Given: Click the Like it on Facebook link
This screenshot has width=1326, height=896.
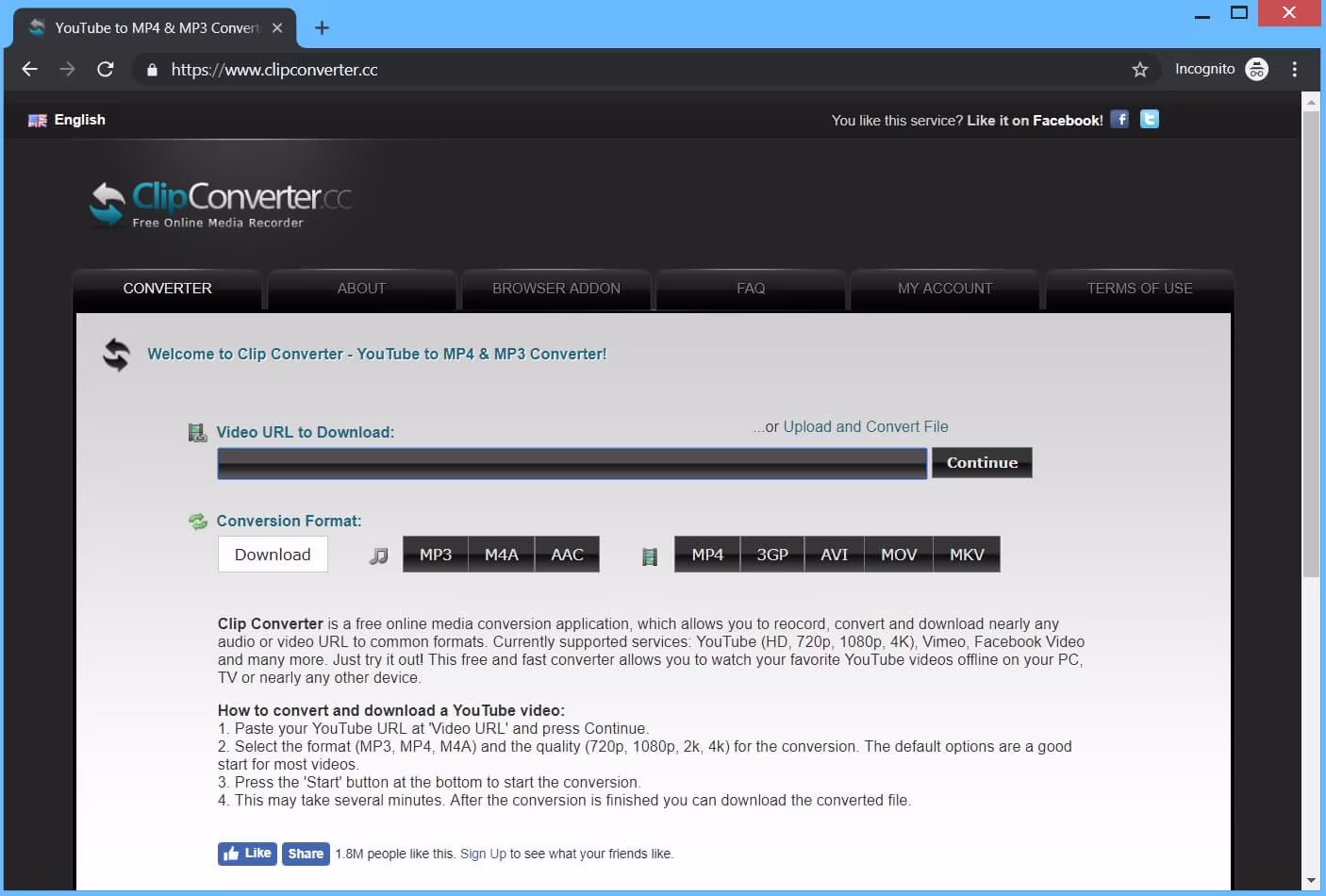Looking at the screenshot, I should tap(1035, 121).
